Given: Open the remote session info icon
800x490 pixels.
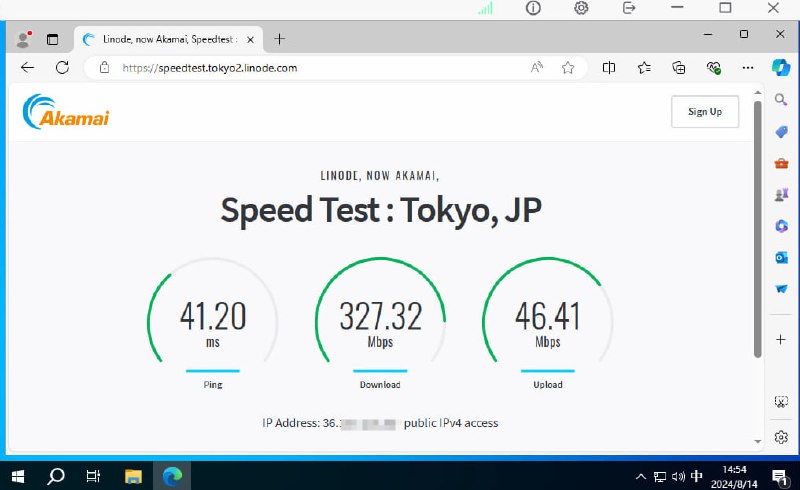Looking at the screenshot, I should tap(533, 8).
